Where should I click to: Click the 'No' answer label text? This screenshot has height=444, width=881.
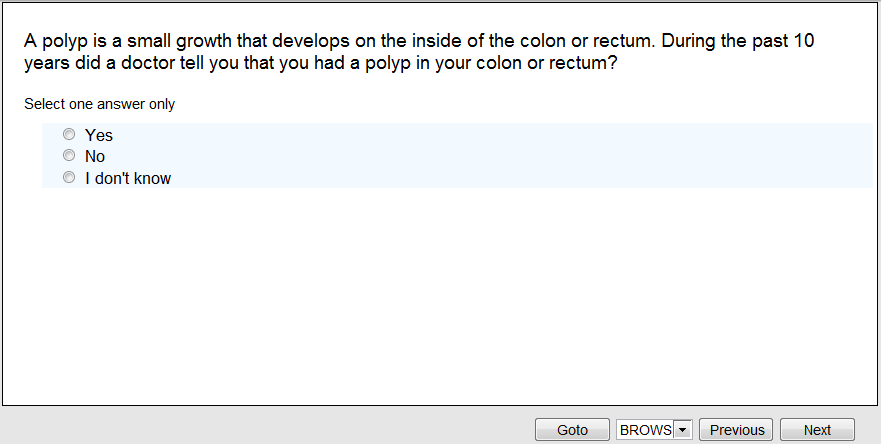click(x=95, y=157)
